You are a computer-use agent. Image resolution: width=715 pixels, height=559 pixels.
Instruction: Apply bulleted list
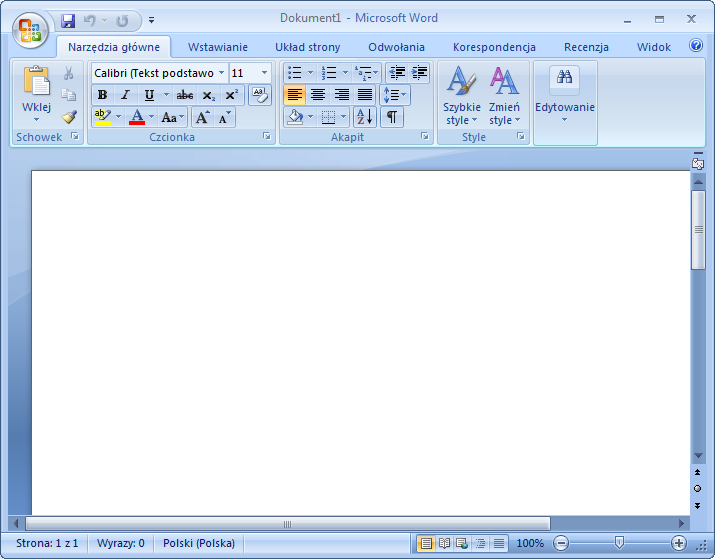click(x=295, y=73)
